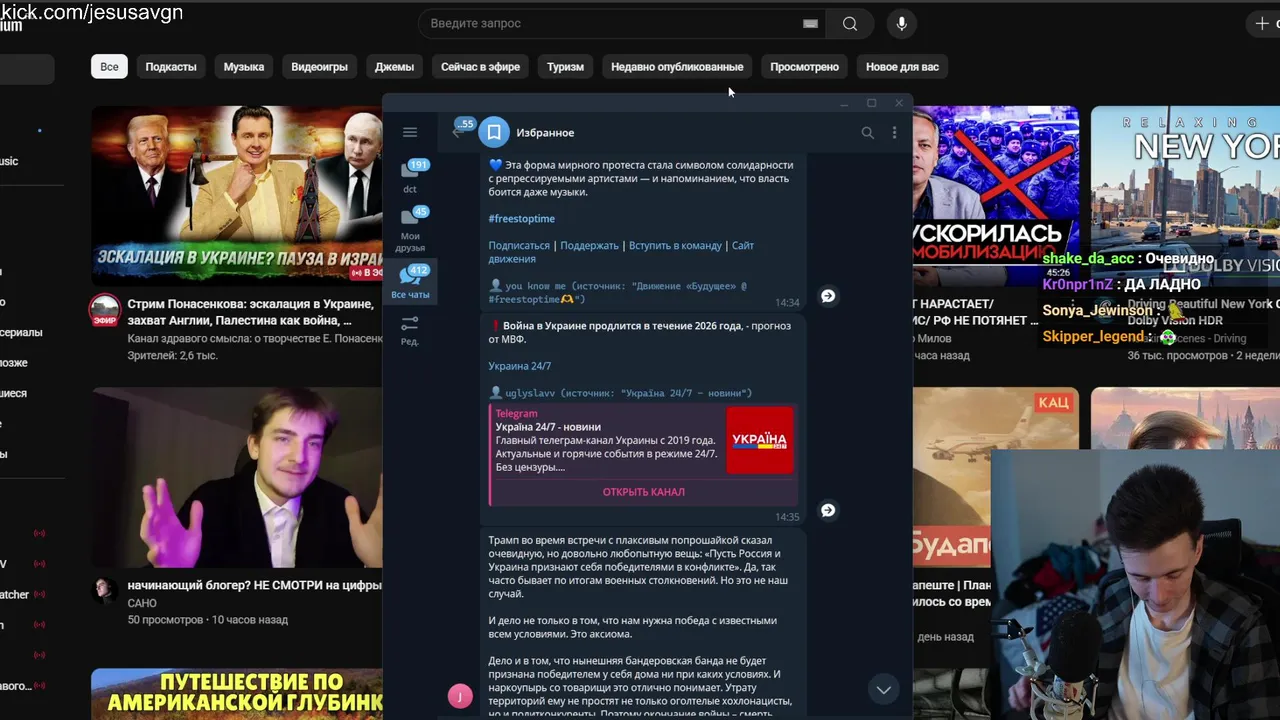
Task: Forward the freestoptime message
Action: (x=828, y=296)
